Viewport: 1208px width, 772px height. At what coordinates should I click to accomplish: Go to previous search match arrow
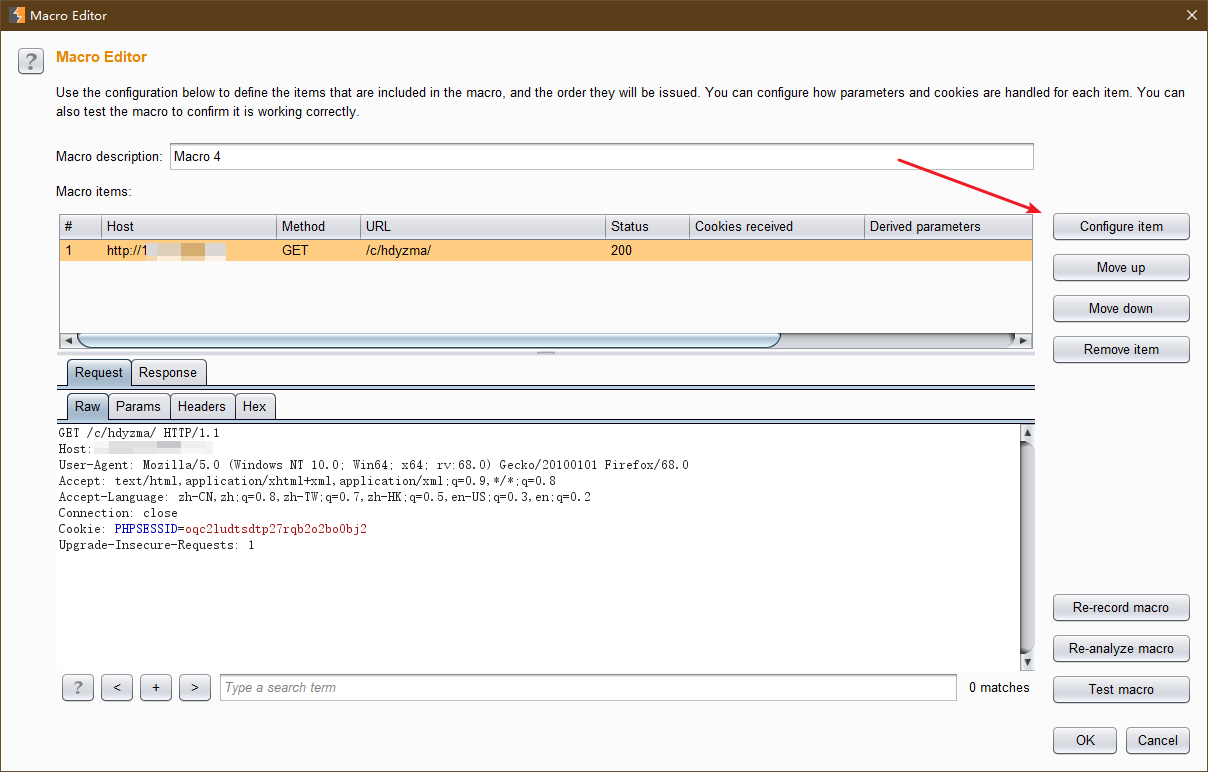coord(117,688)
